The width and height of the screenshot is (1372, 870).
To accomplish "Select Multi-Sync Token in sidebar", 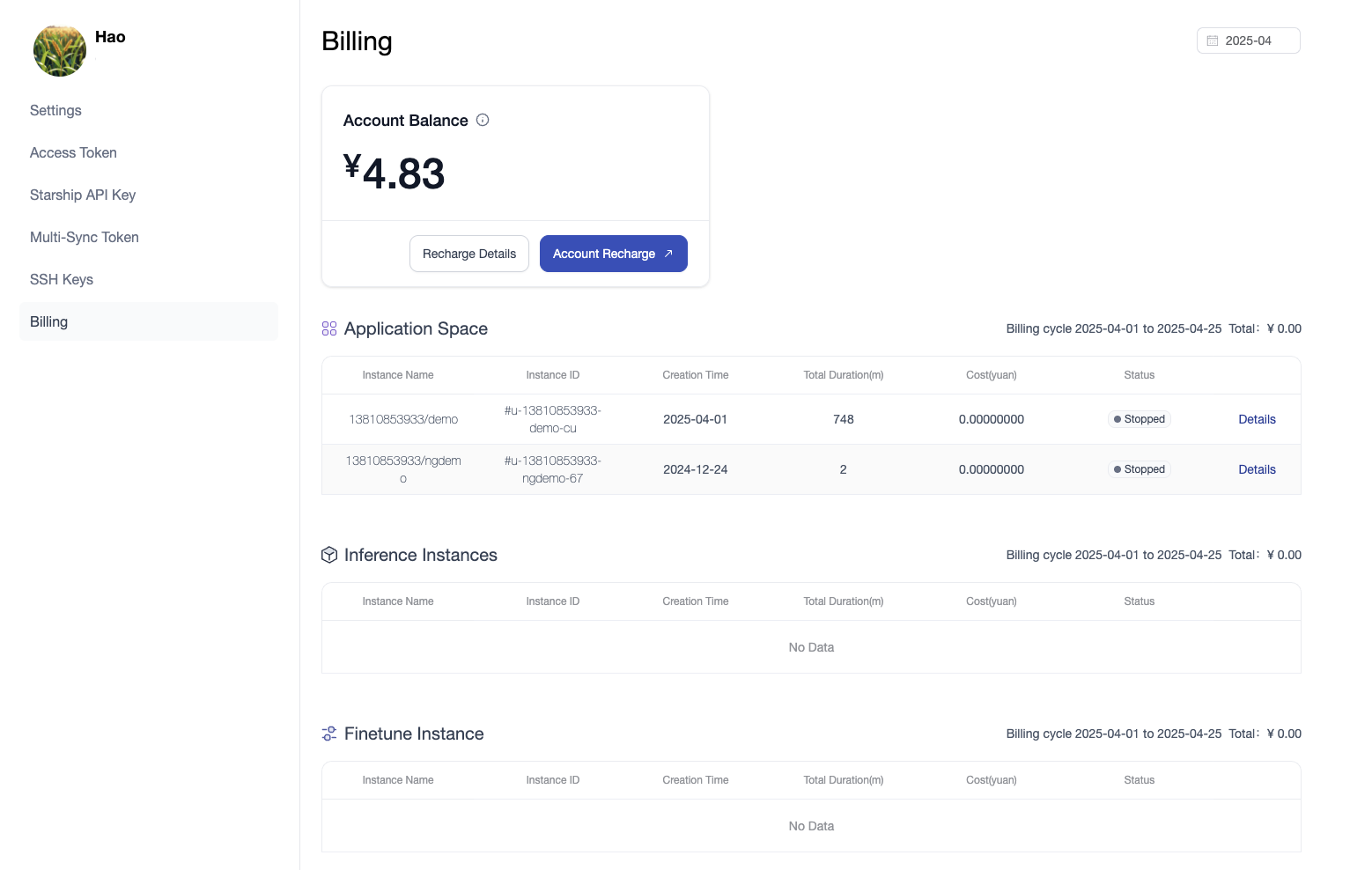I will tap(85, 237).
